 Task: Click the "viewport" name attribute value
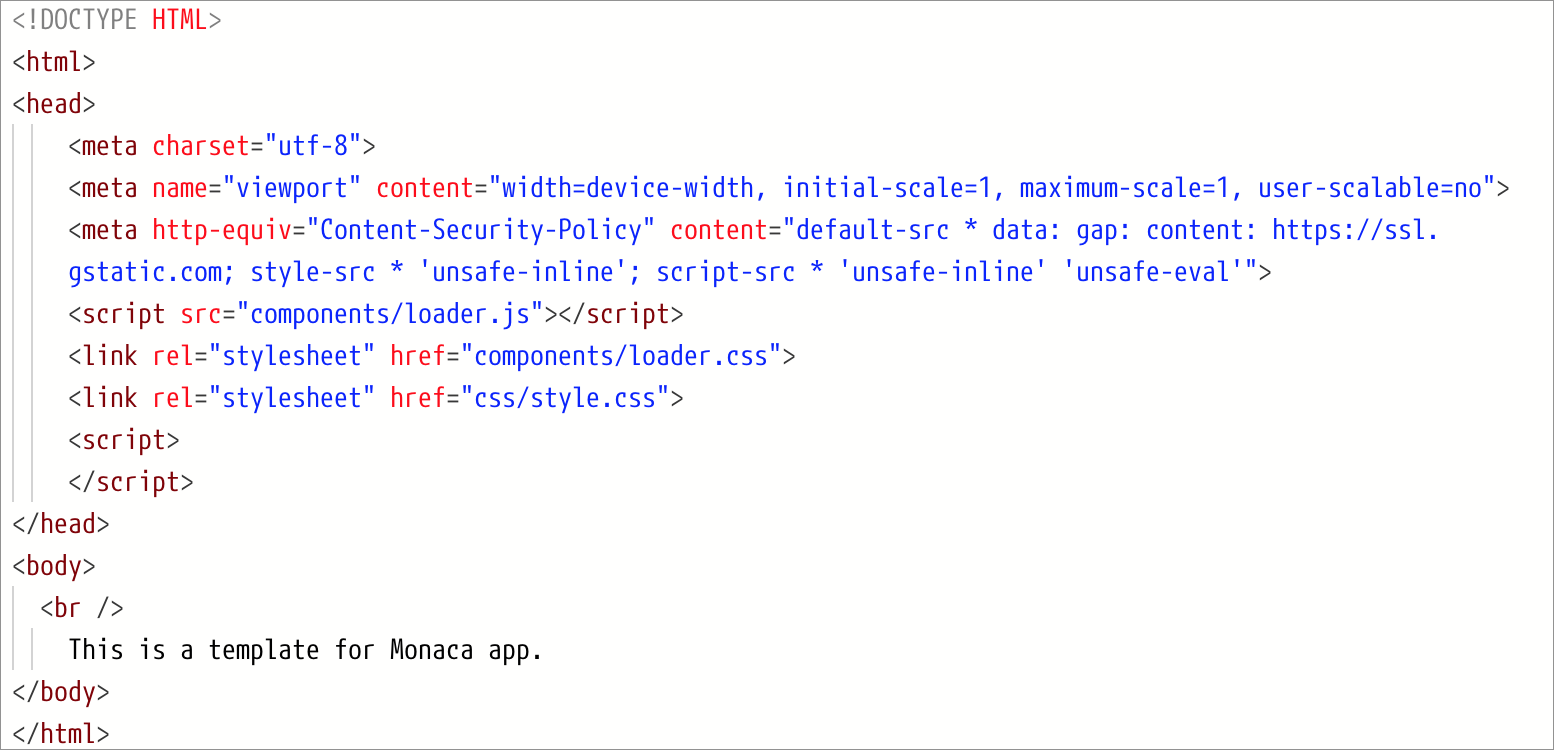pyautogui.click(x=292, y=188)
